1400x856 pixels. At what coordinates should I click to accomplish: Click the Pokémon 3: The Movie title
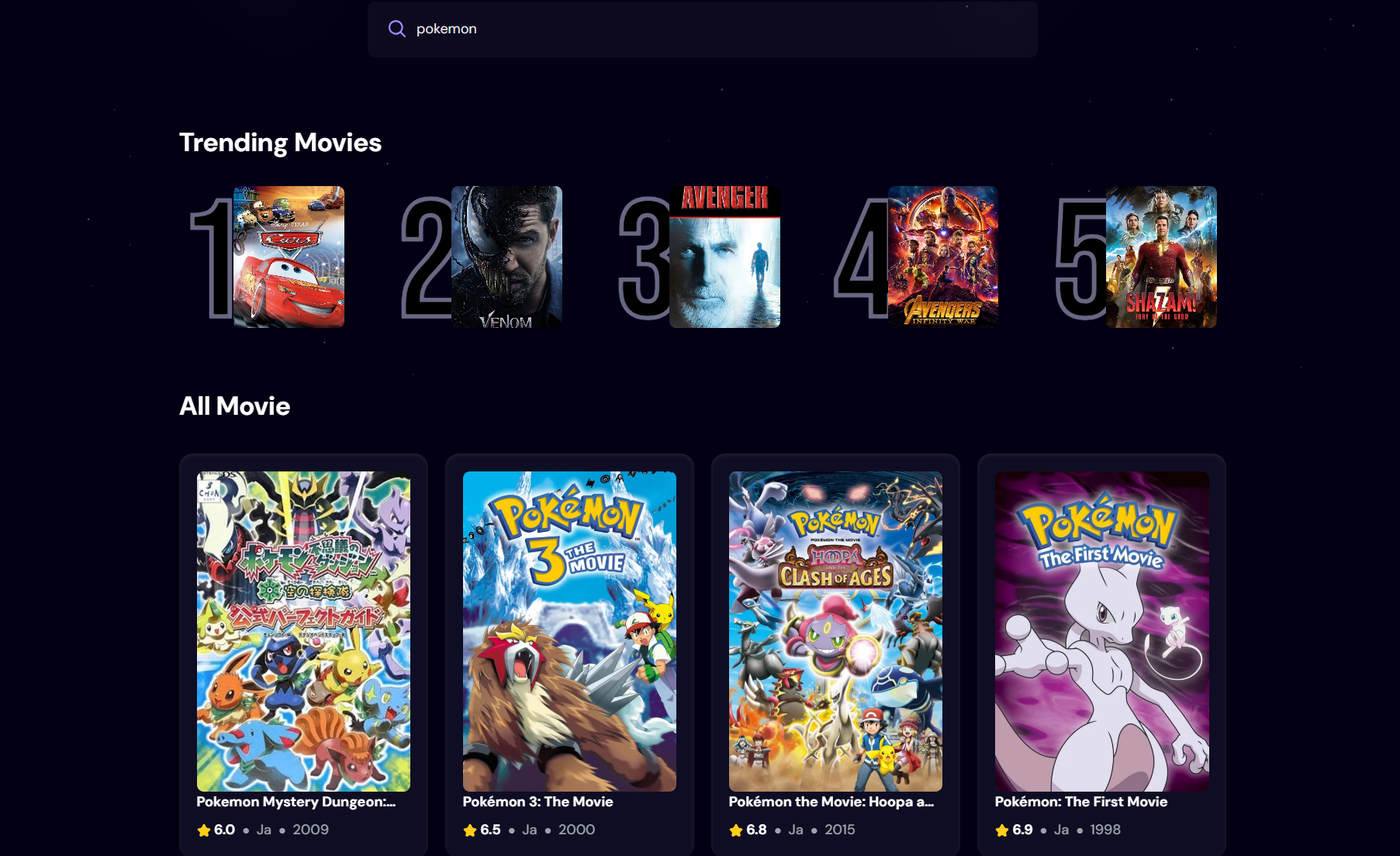538,802
